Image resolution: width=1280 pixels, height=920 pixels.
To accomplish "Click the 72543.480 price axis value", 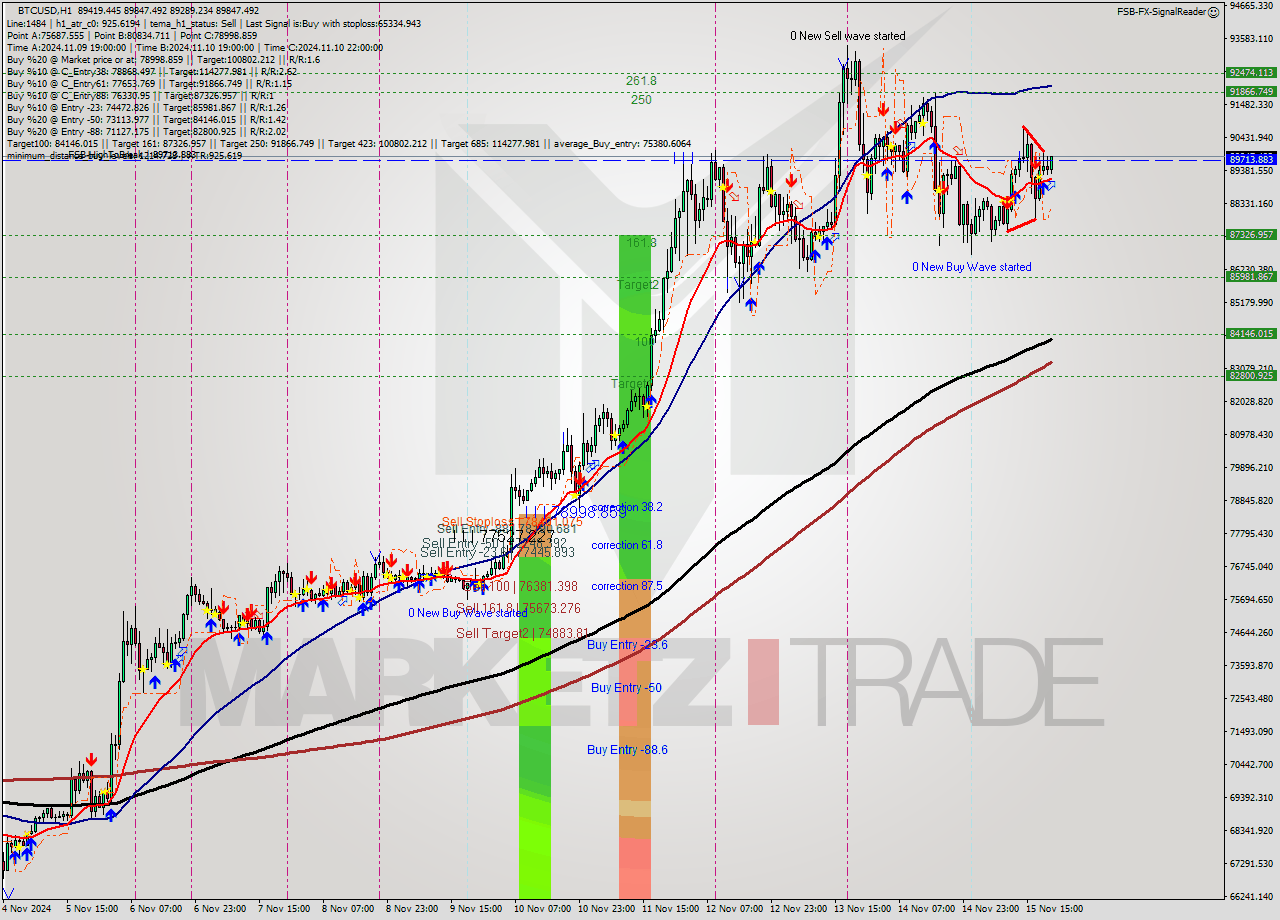I will (x=1251, y=698).
